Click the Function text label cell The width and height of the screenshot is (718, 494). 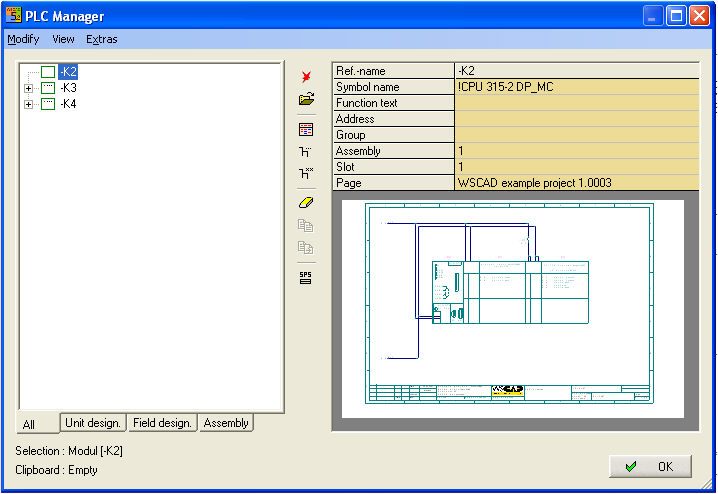393,103
